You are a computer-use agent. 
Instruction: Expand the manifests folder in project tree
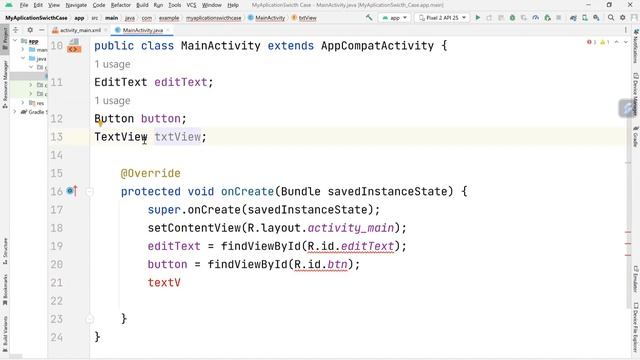23,49
